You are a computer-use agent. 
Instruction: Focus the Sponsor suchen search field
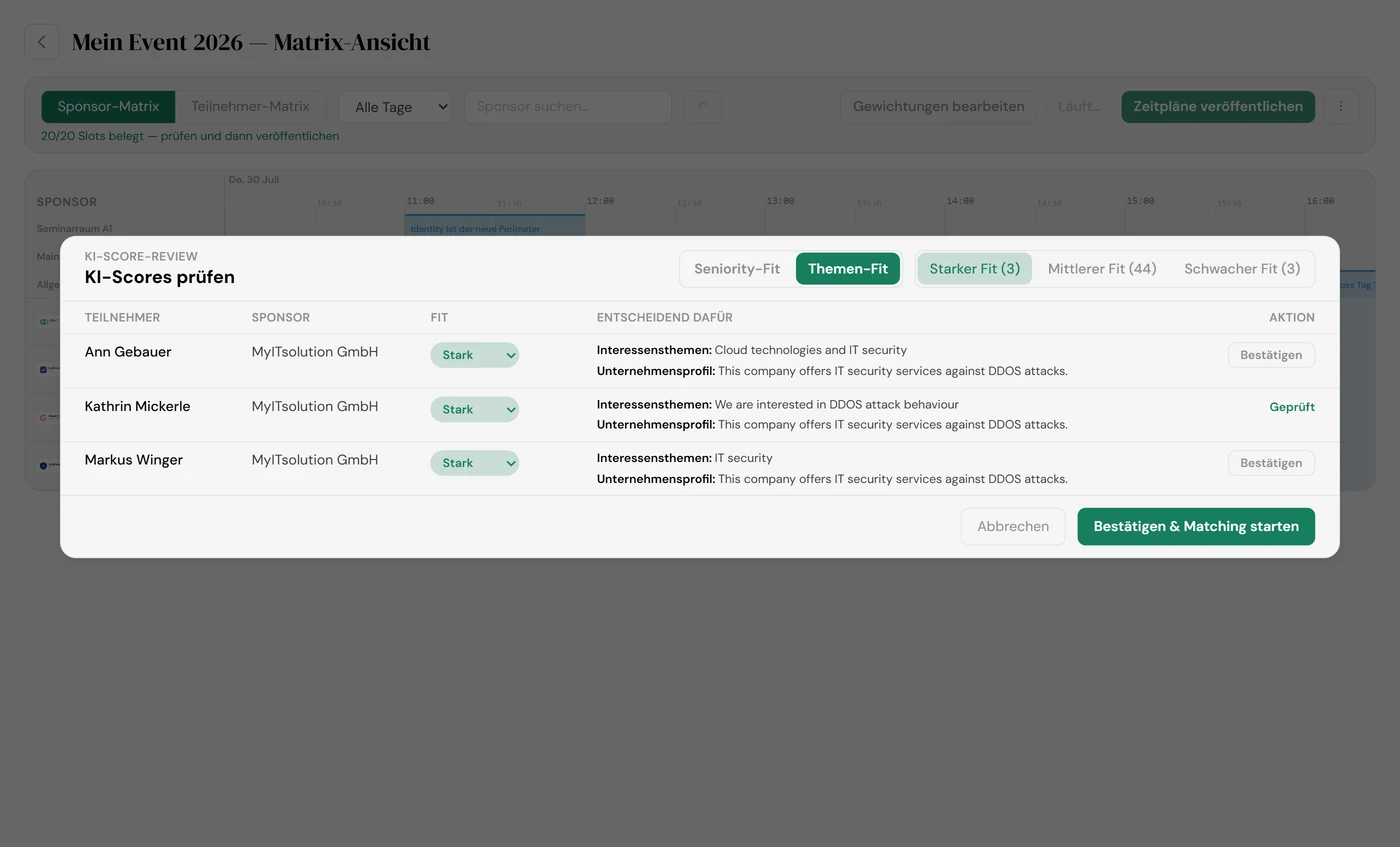[x=568, y=107]
